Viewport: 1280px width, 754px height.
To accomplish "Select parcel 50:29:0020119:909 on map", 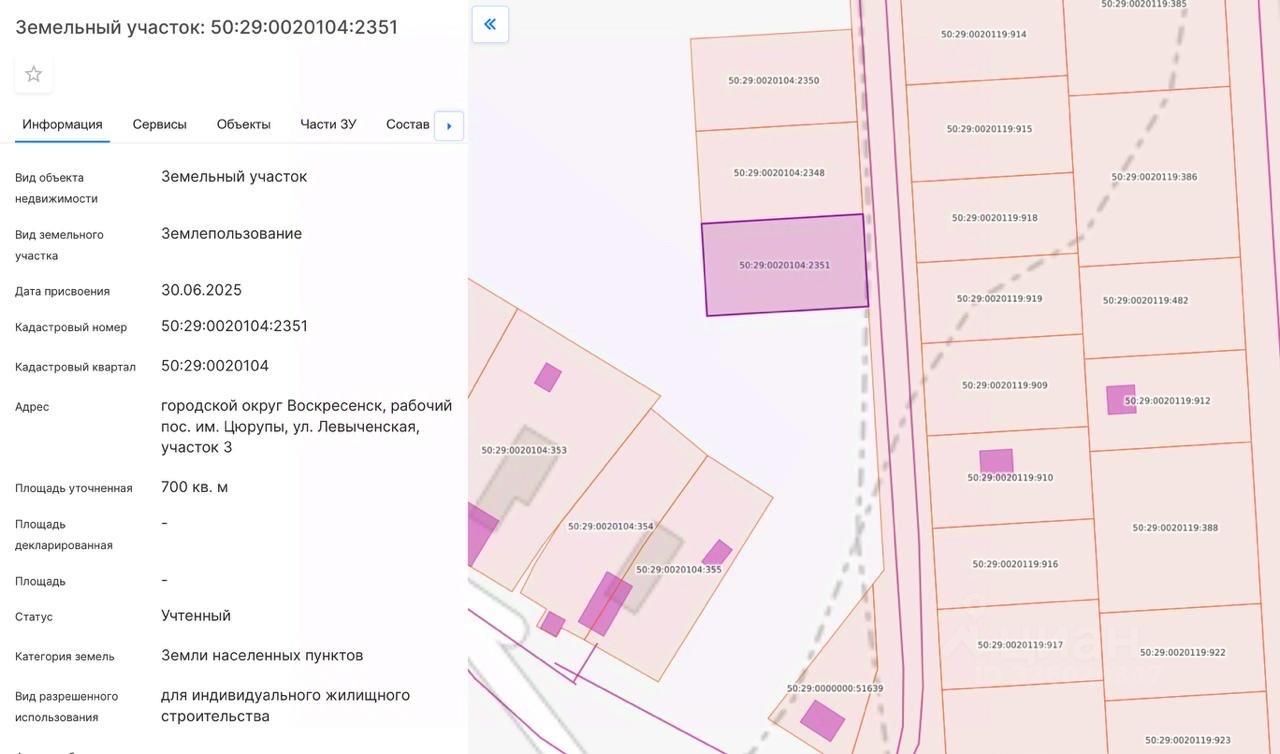I will tap(1005, 385).
